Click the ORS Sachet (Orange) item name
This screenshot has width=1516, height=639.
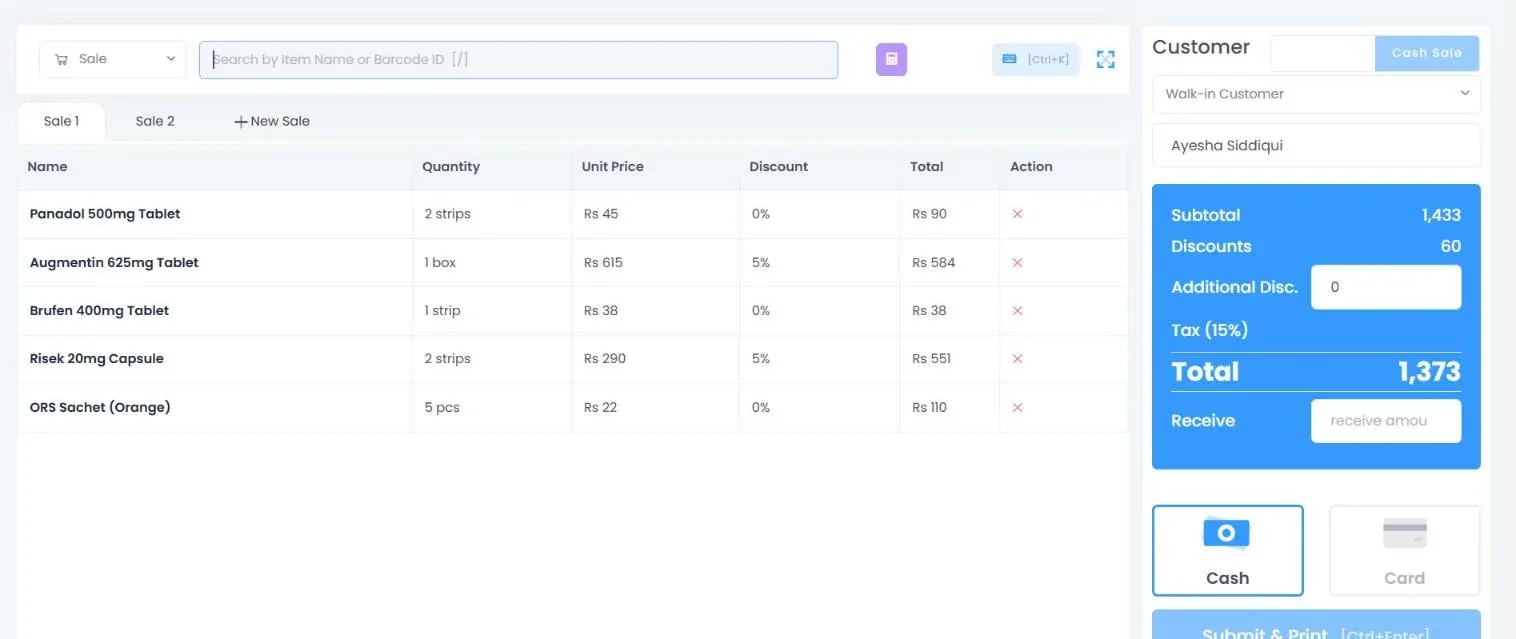[100, 408]
